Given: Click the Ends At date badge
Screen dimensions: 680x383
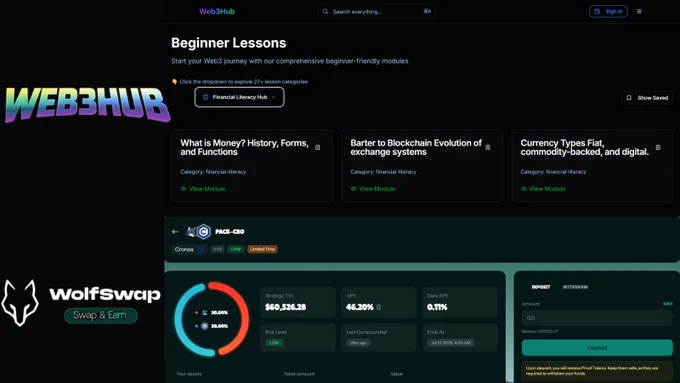Looking at the screenshot, I should tap(451, 343).
